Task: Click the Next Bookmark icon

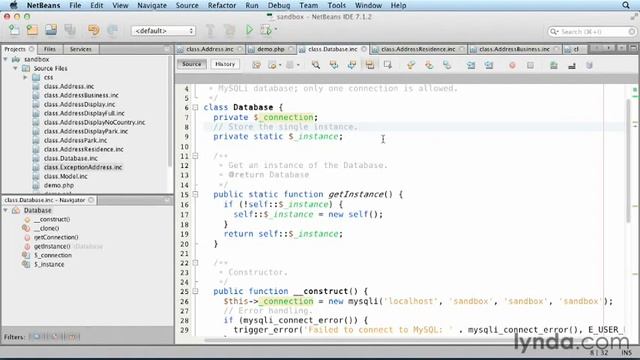Action: [429, 65]
